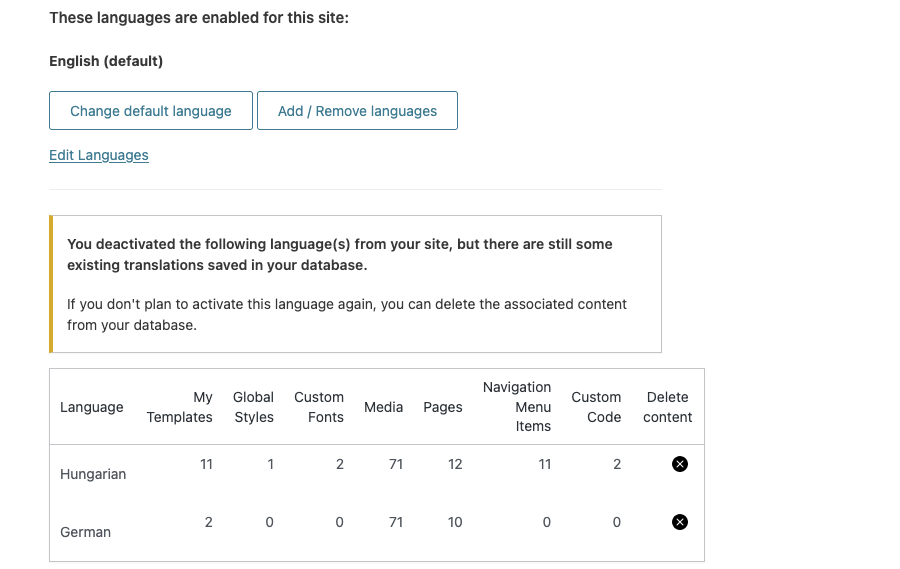Select the German language row label
Viewport: 900px width, 569px height.
pos(86,532)
